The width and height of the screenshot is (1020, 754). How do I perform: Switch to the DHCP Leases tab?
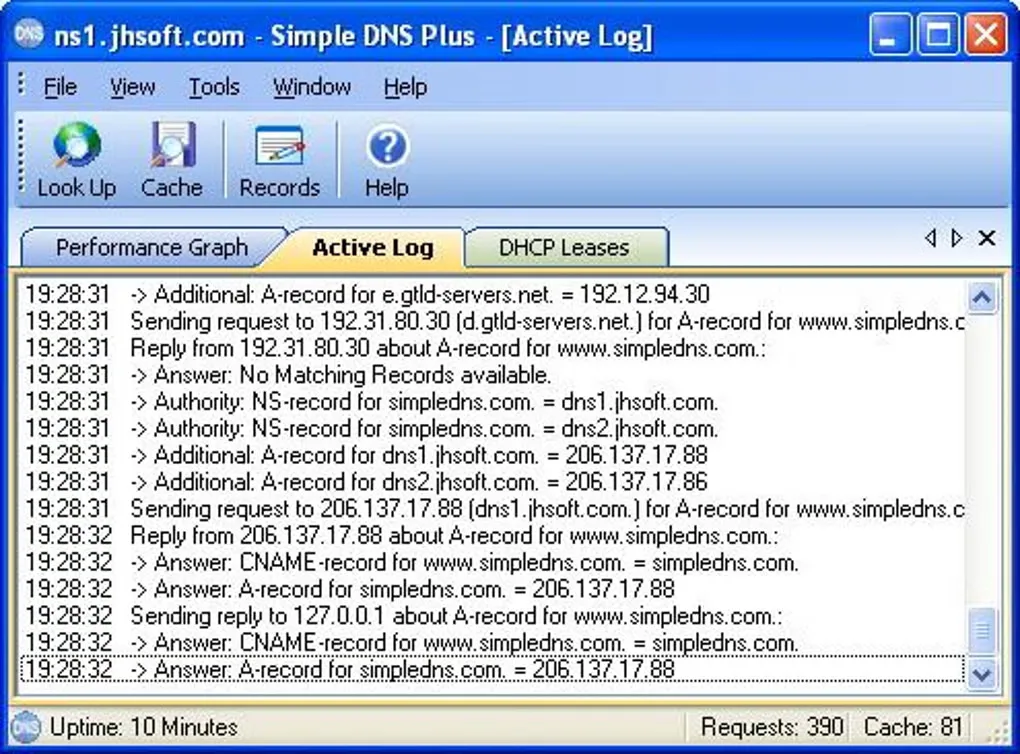(564, 247)
